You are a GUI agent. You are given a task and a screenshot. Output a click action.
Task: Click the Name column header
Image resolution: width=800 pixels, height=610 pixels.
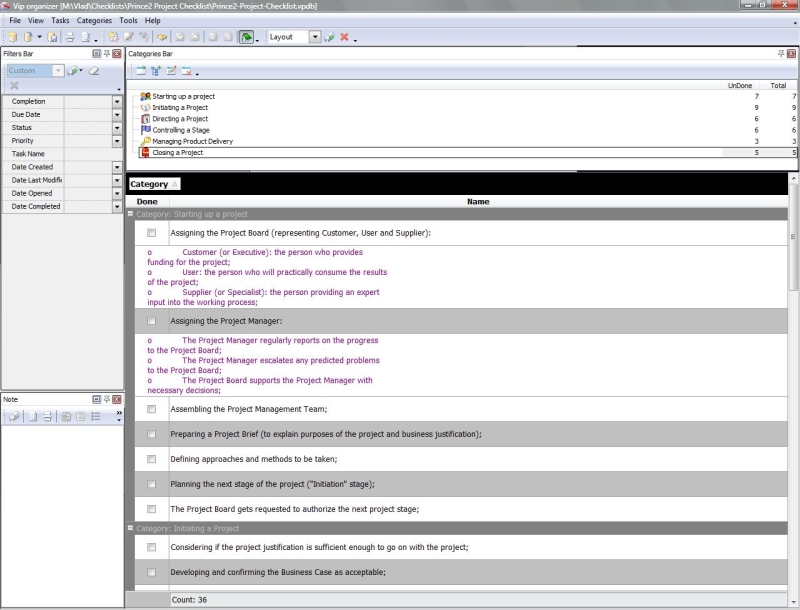pos(478,201)
